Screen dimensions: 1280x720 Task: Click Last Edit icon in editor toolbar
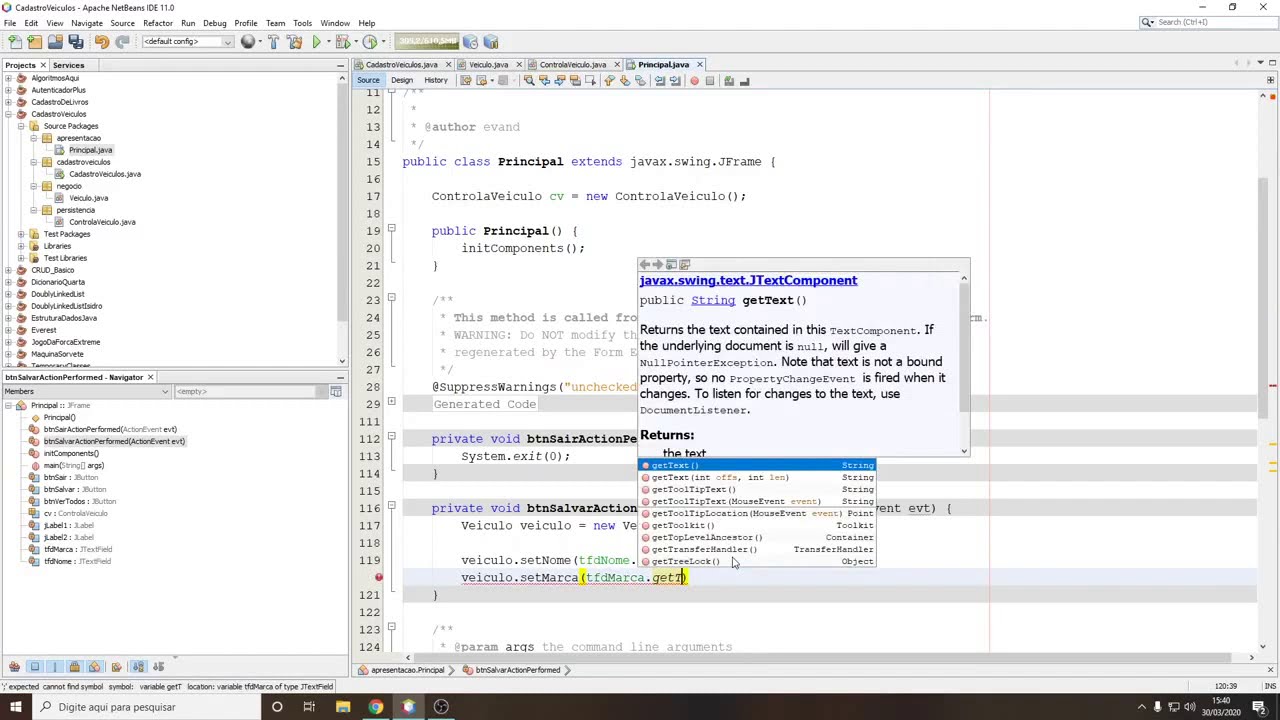466,81
